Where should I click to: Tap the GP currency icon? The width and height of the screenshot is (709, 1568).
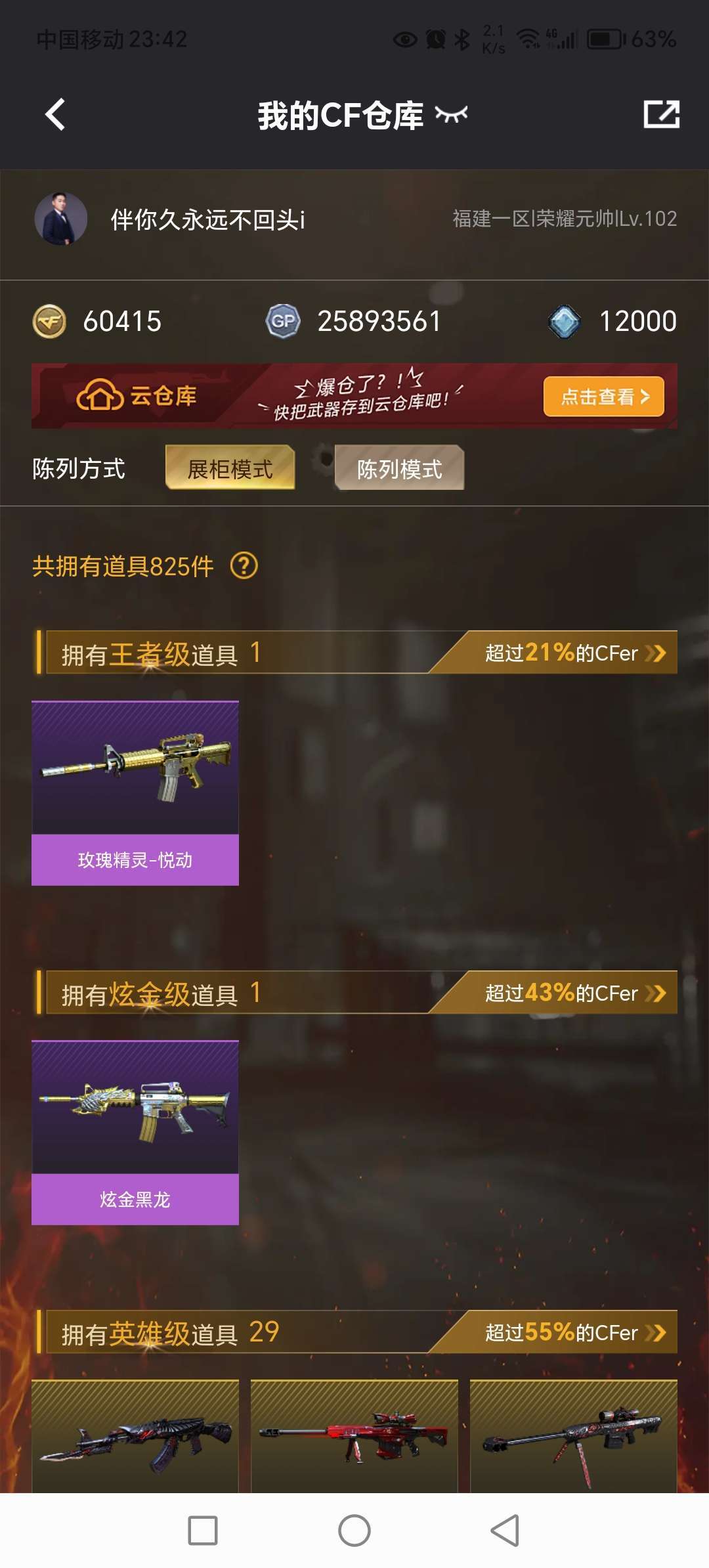pos(283,321)
